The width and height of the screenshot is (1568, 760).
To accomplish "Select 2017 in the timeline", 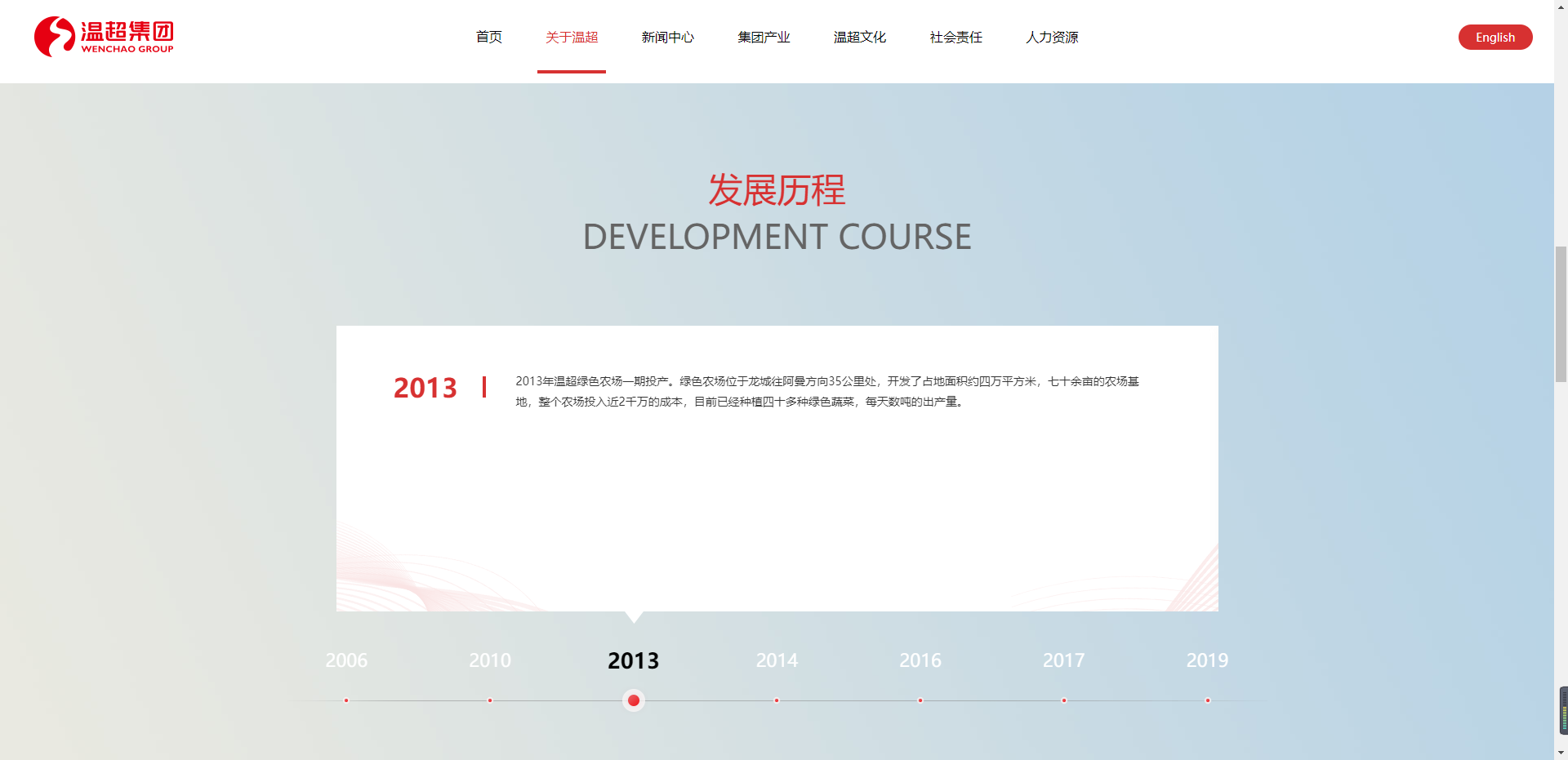I will (1063, 660).
